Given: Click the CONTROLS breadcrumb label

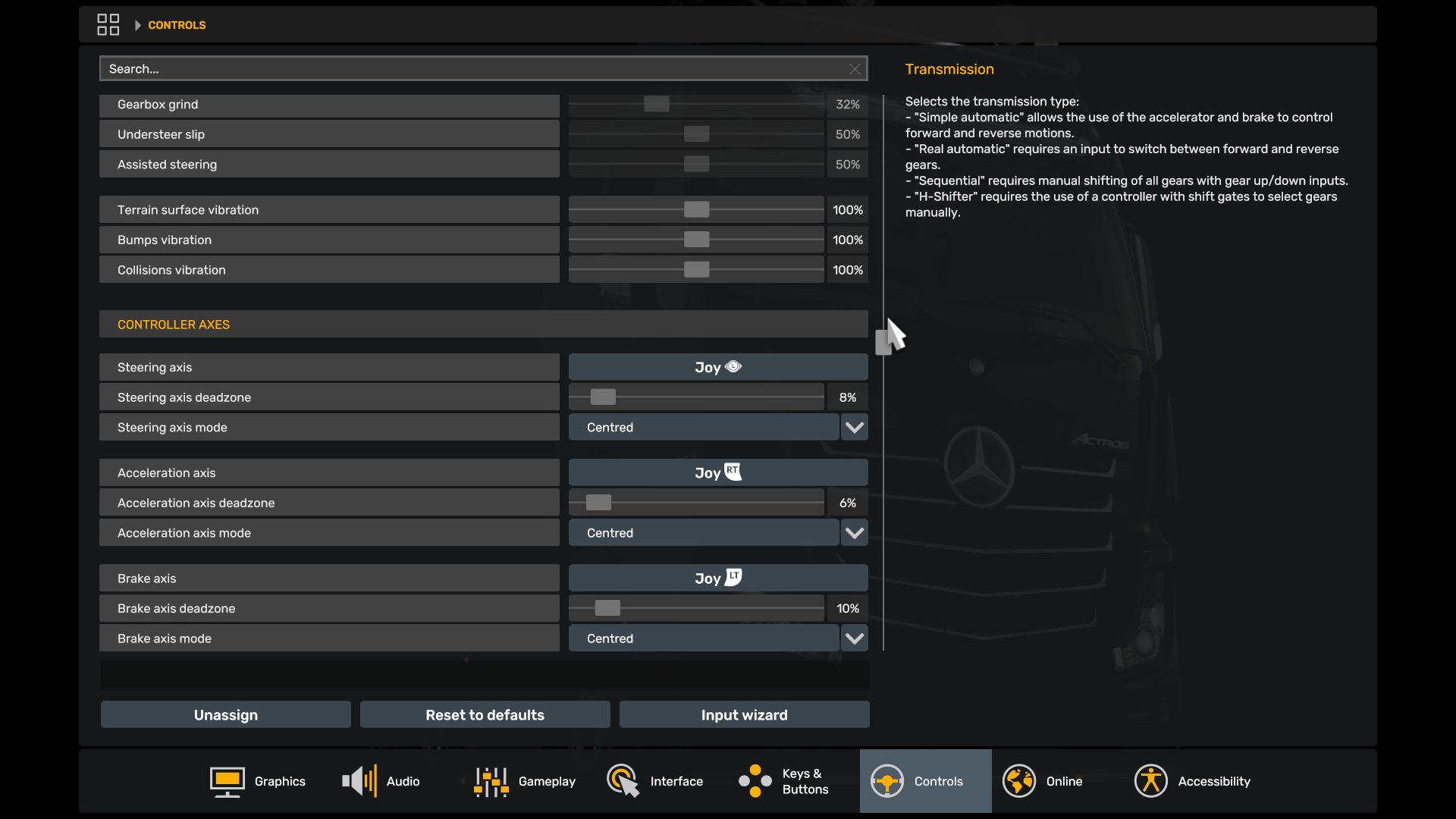Looking at the screenshot, I should tap(177, 25).
